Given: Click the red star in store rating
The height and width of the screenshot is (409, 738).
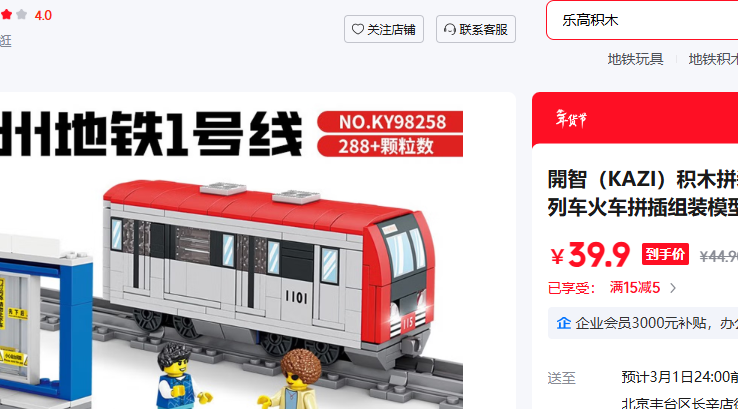Looking at the screenshot, I should pyautogui.click(x=7, y=15).
